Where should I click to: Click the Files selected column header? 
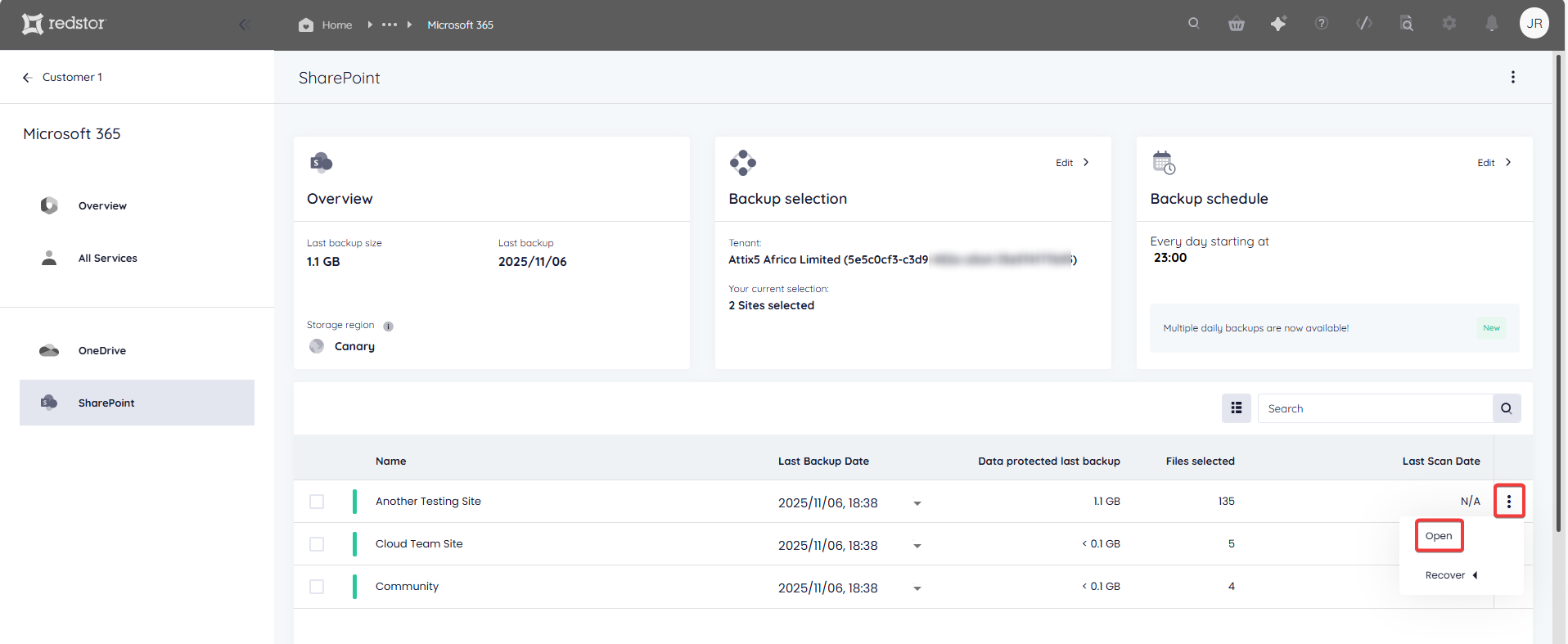point(1201,462)
